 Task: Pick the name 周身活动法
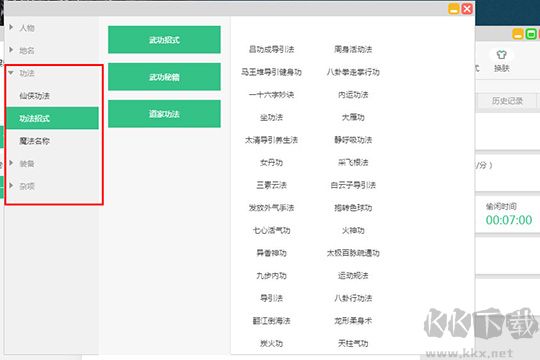[x=353, y=49]
